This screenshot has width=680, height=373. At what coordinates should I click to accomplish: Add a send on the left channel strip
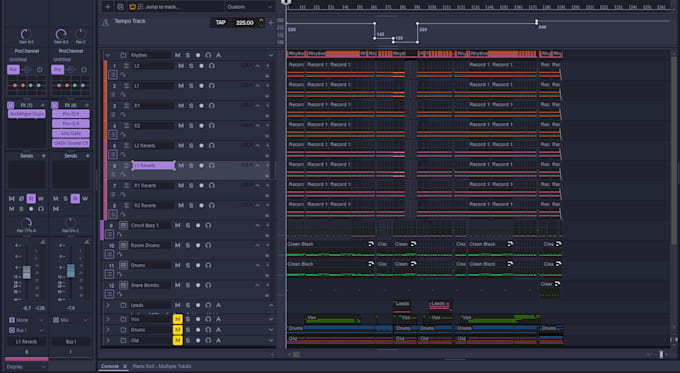pyautogui.click(x=43, y=156)
